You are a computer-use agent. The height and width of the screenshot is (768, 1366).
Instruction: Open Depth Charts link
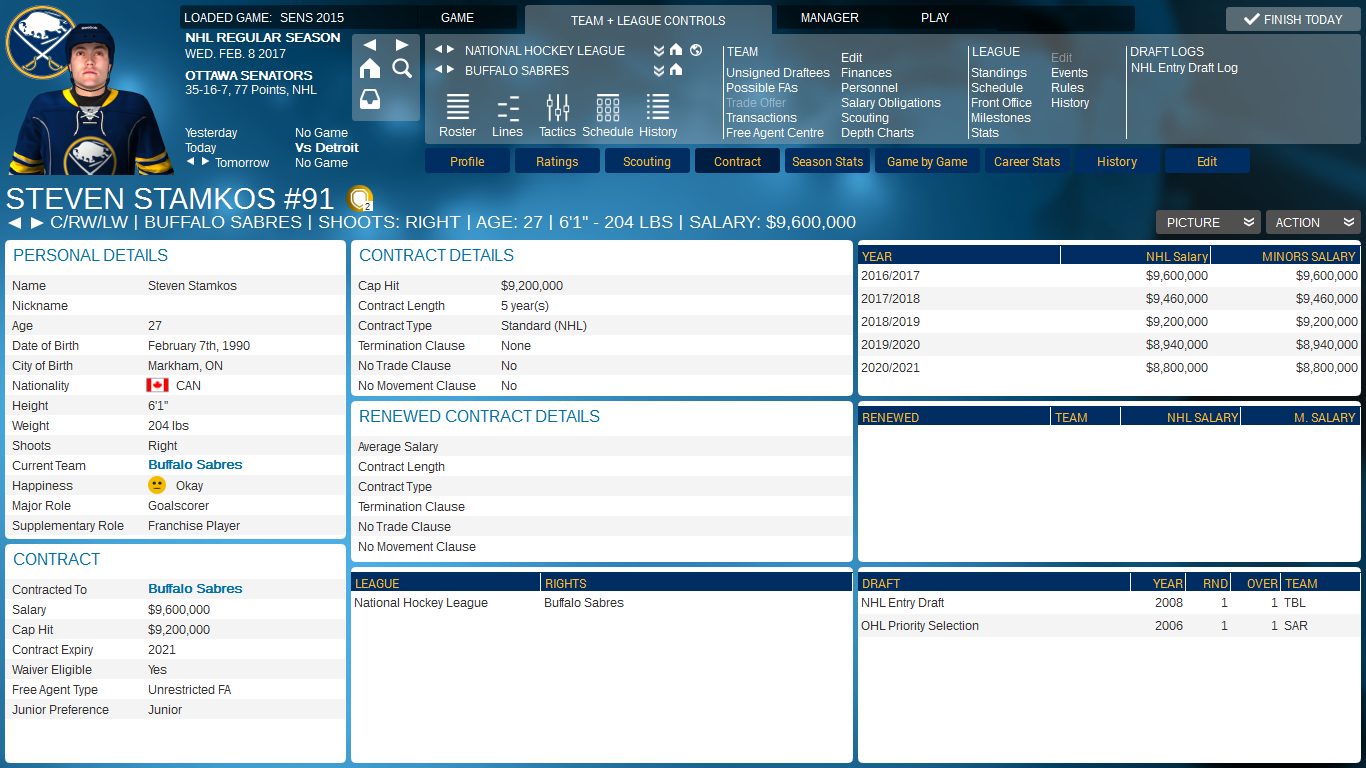pyautogui.click(x=878, y=133)
